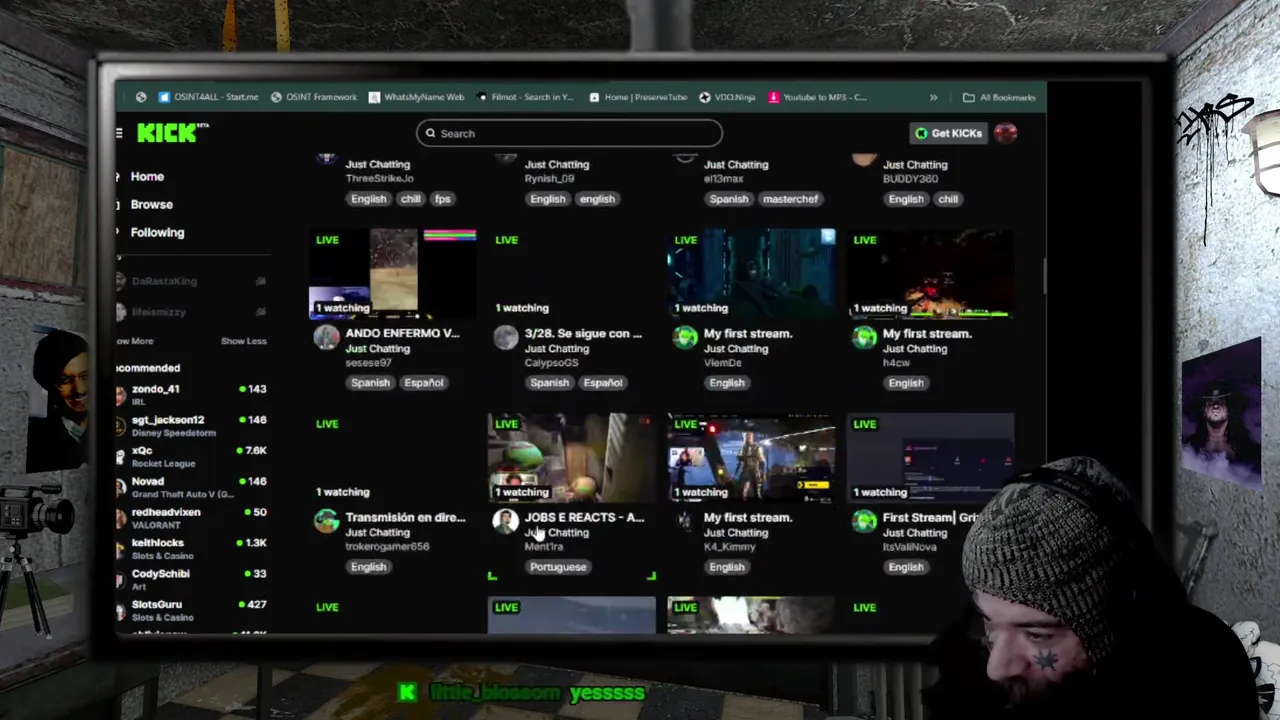Click the xQc avatar in the sidebar
Screen dimensions: 1280x720
[121, 456]
